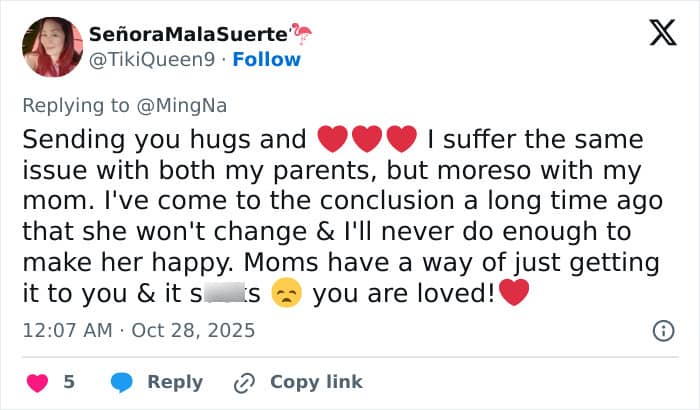The height and width of the screenshot is (410, 700).
Task: Click the single red heart ending the tweet
Action: pos(513,295)
